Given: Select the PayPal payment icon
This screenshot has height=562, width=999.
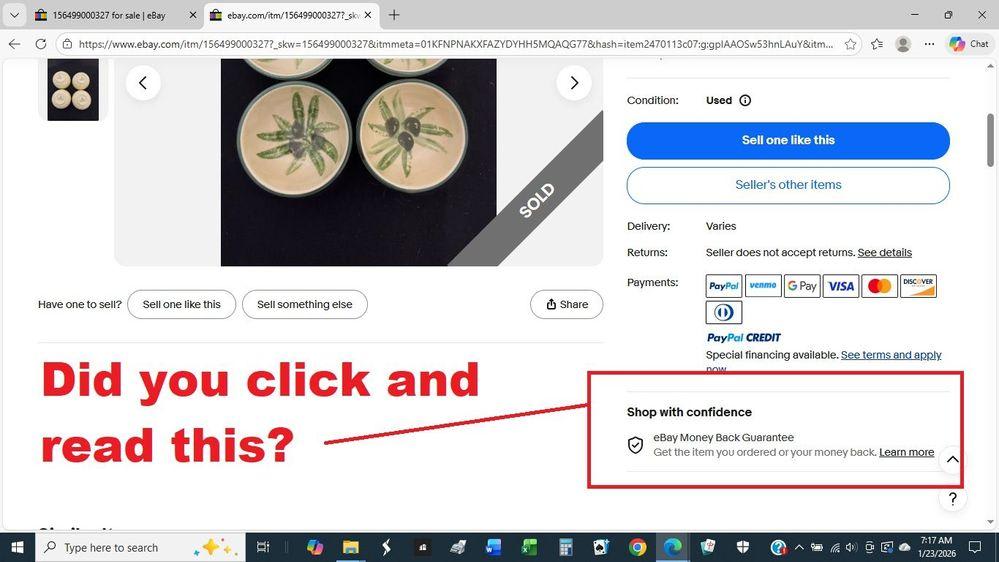Looking at the screenshot, I should click(724, 286).
